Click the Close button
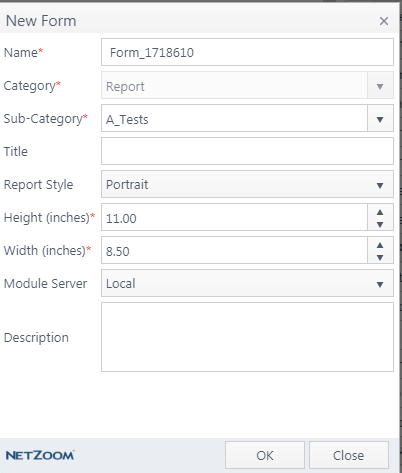The width and height of the screenshot is (402, 473). click(x=349, y=455)
